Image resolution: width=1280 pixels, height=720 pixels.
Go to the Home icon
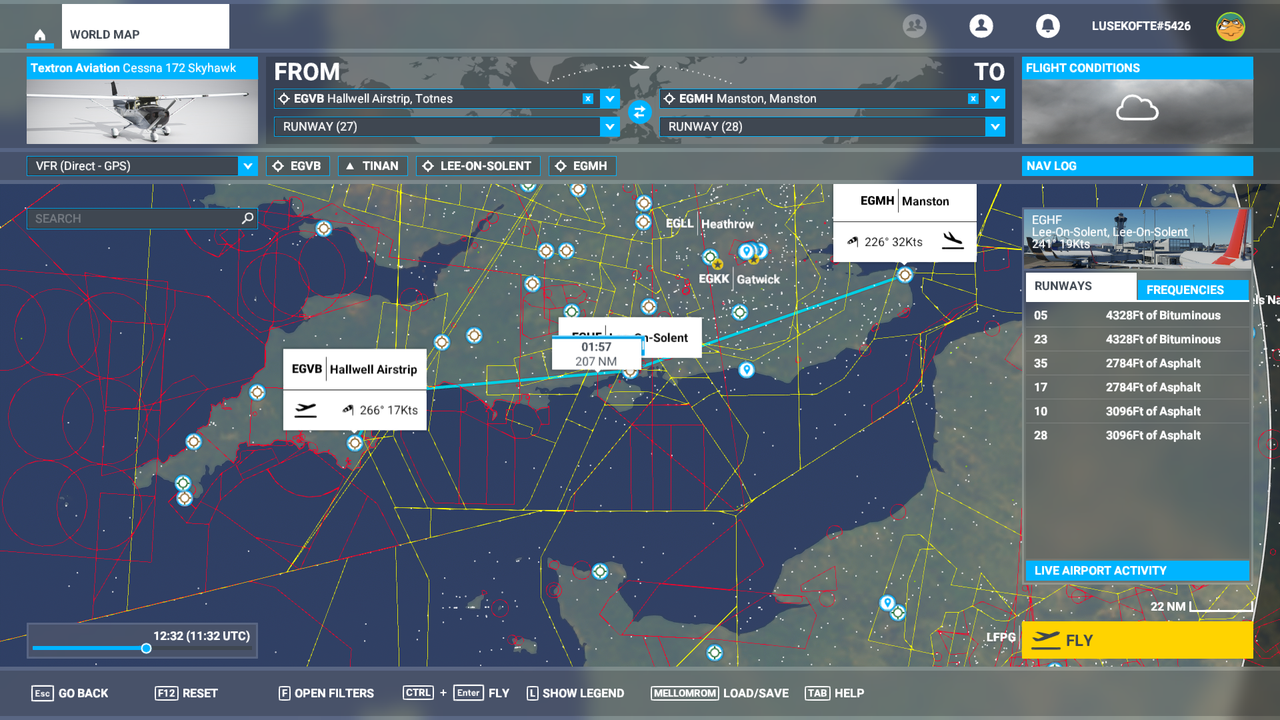(x=40, y=35)
